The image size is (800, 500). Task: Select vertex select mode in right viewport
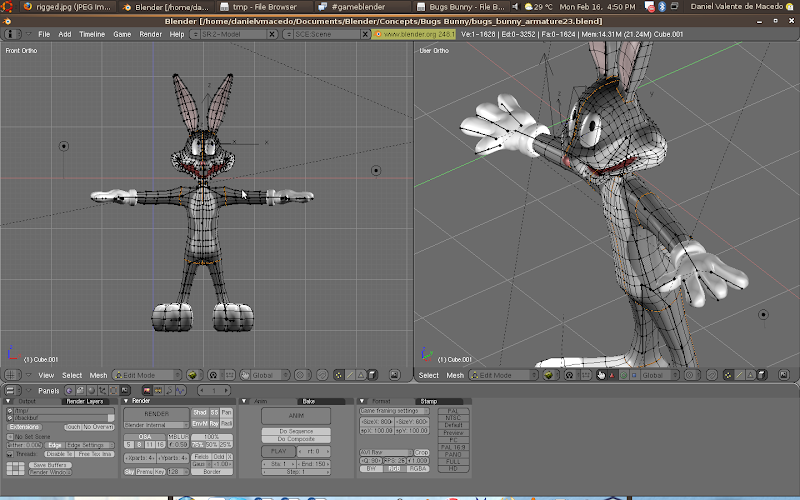[x=728, y=376]
